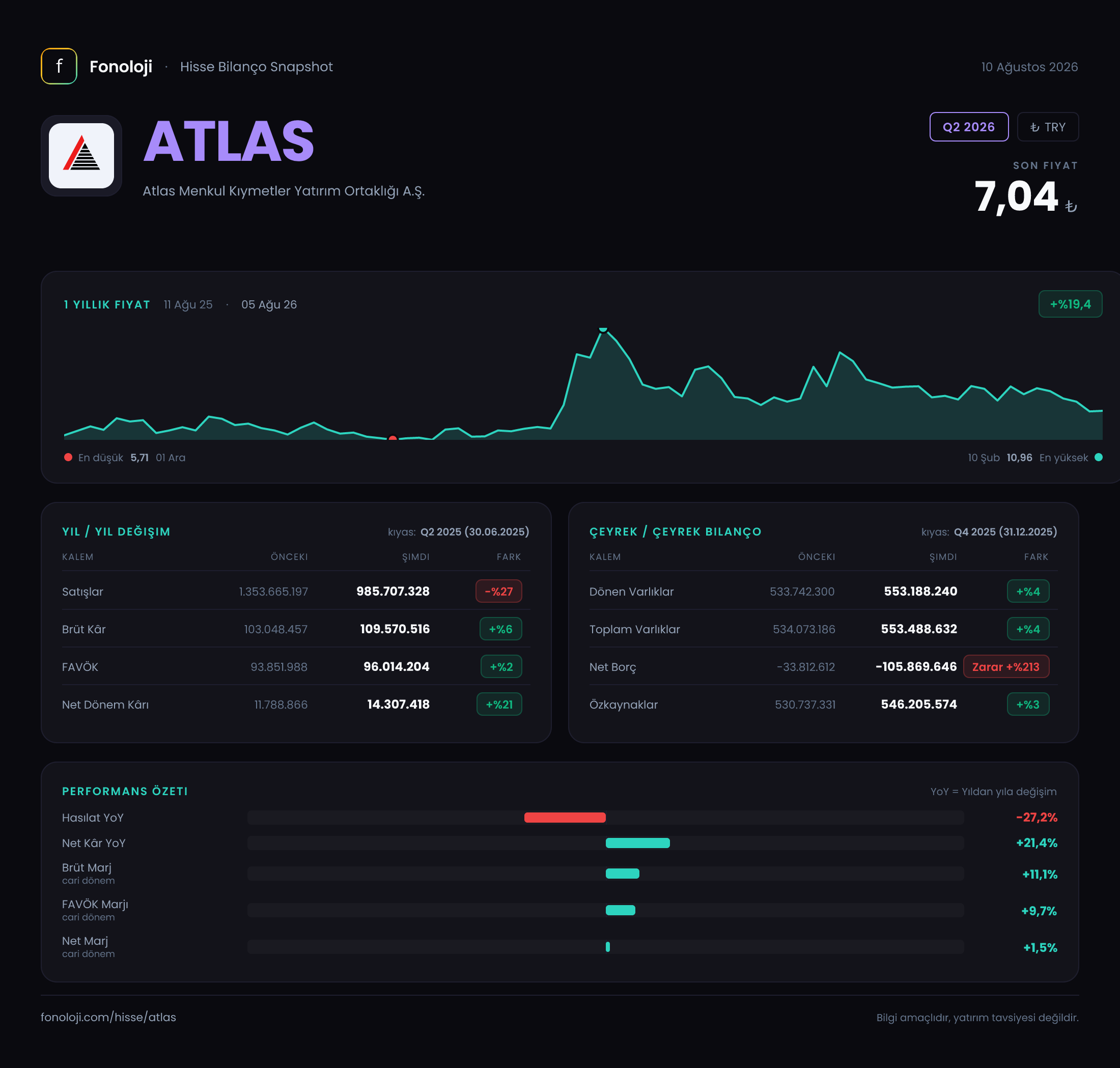Open the fonoloji.com/hisse/atlas link
The image size is (1120, 1068).
click(x=108, y=1017)
